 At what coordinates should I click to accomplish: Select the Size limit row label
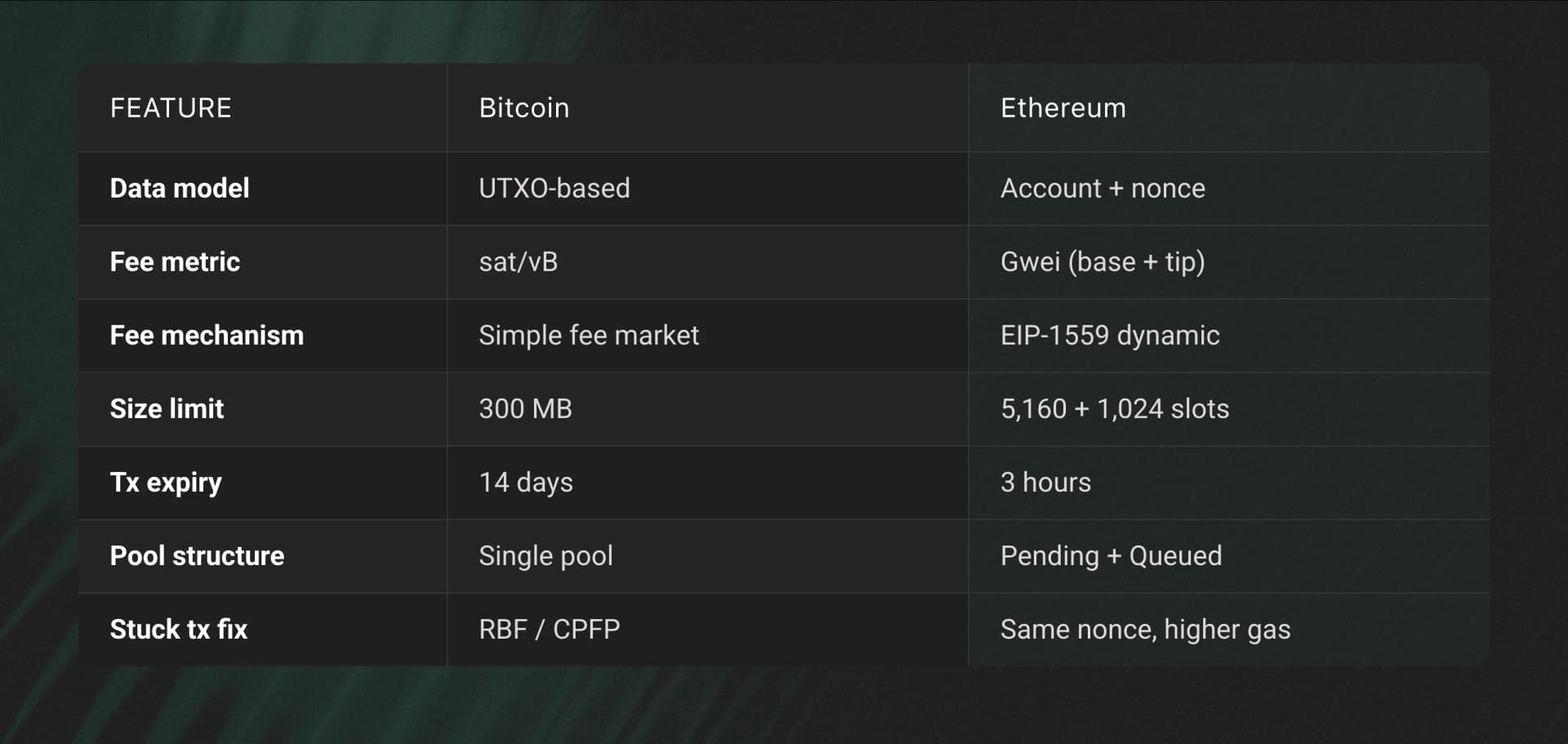tap(167, 409)
